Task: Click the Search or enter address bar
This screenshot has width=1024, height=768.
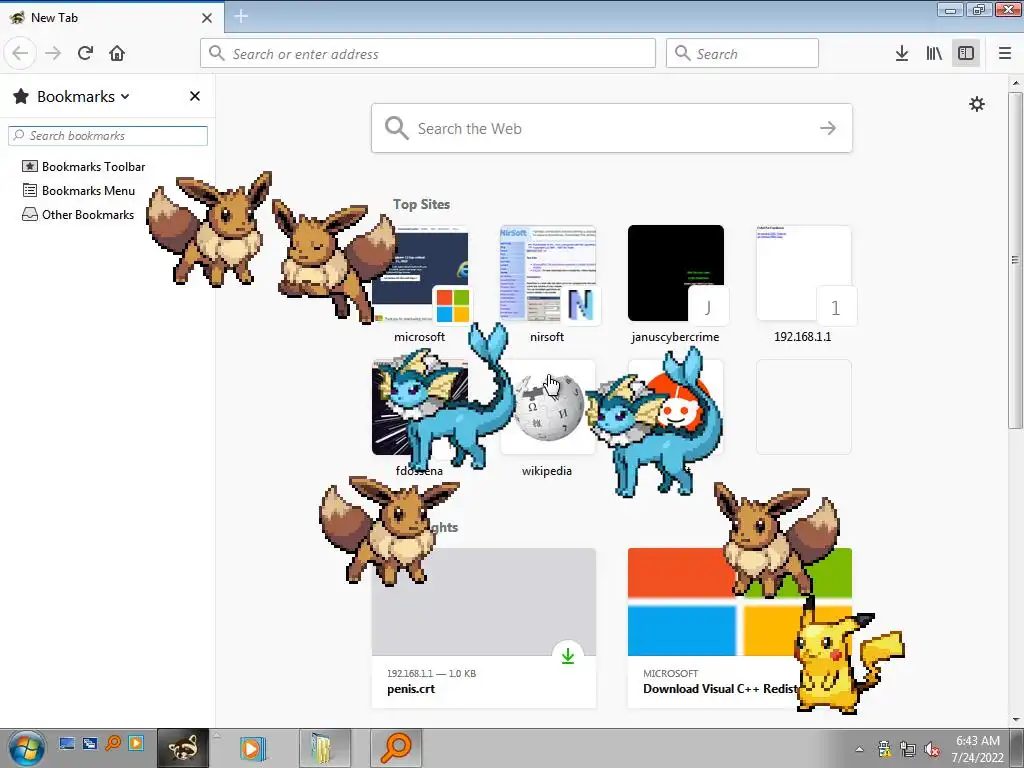Action: (428, 54)
